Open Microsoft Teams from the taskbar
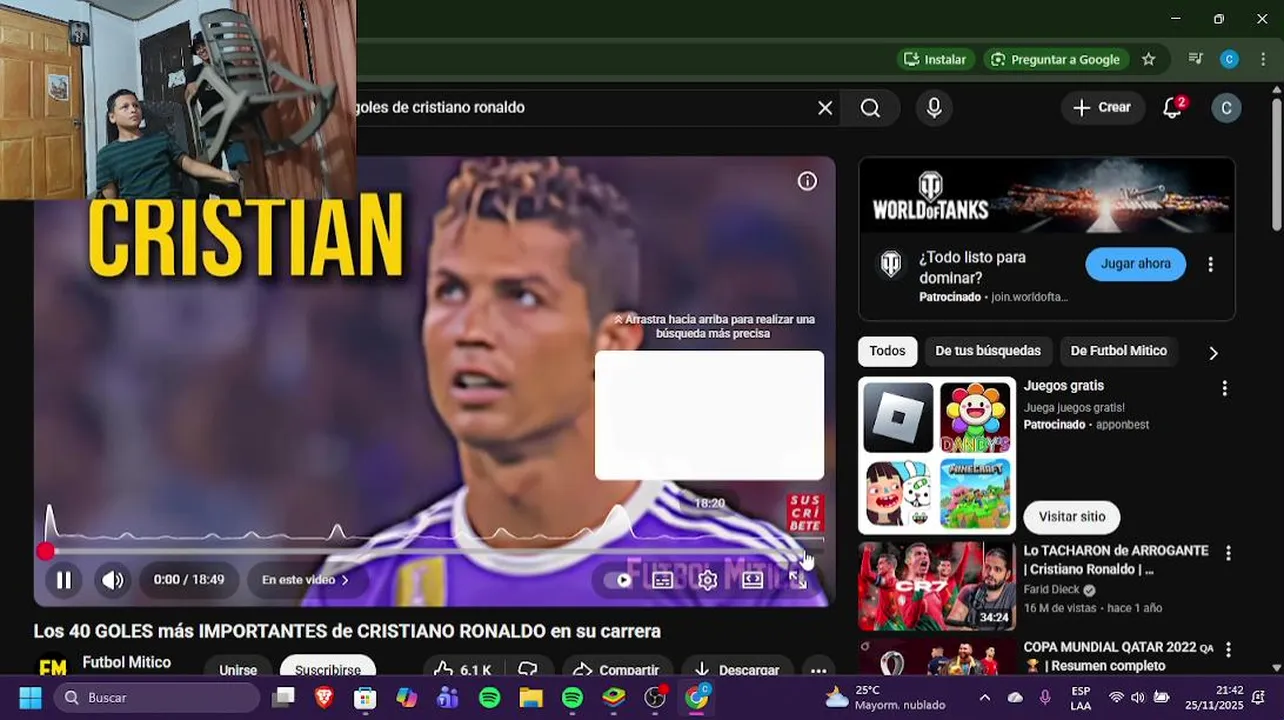 [447, 698]
